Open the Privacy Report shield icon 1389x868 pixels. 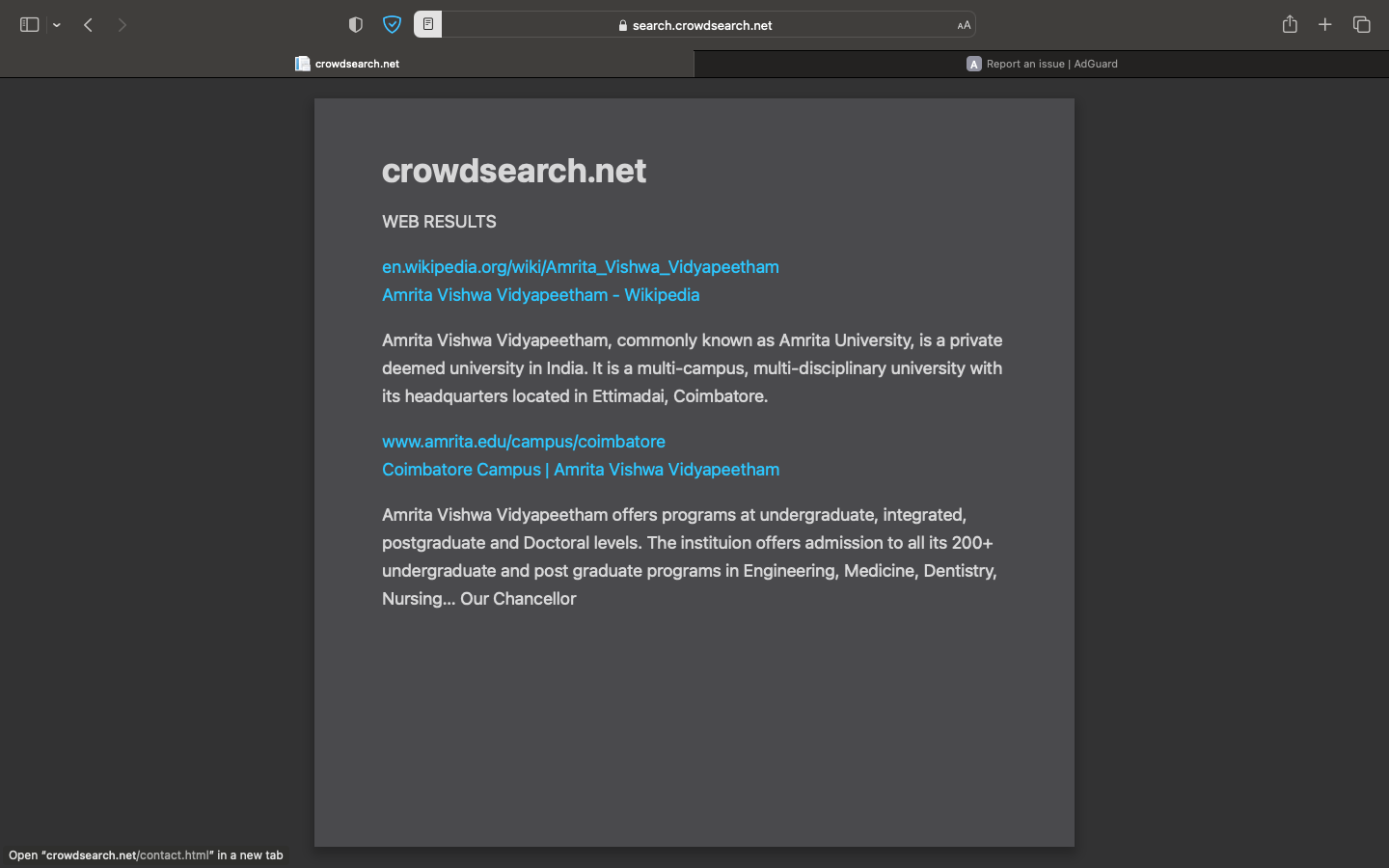[355, 24]
